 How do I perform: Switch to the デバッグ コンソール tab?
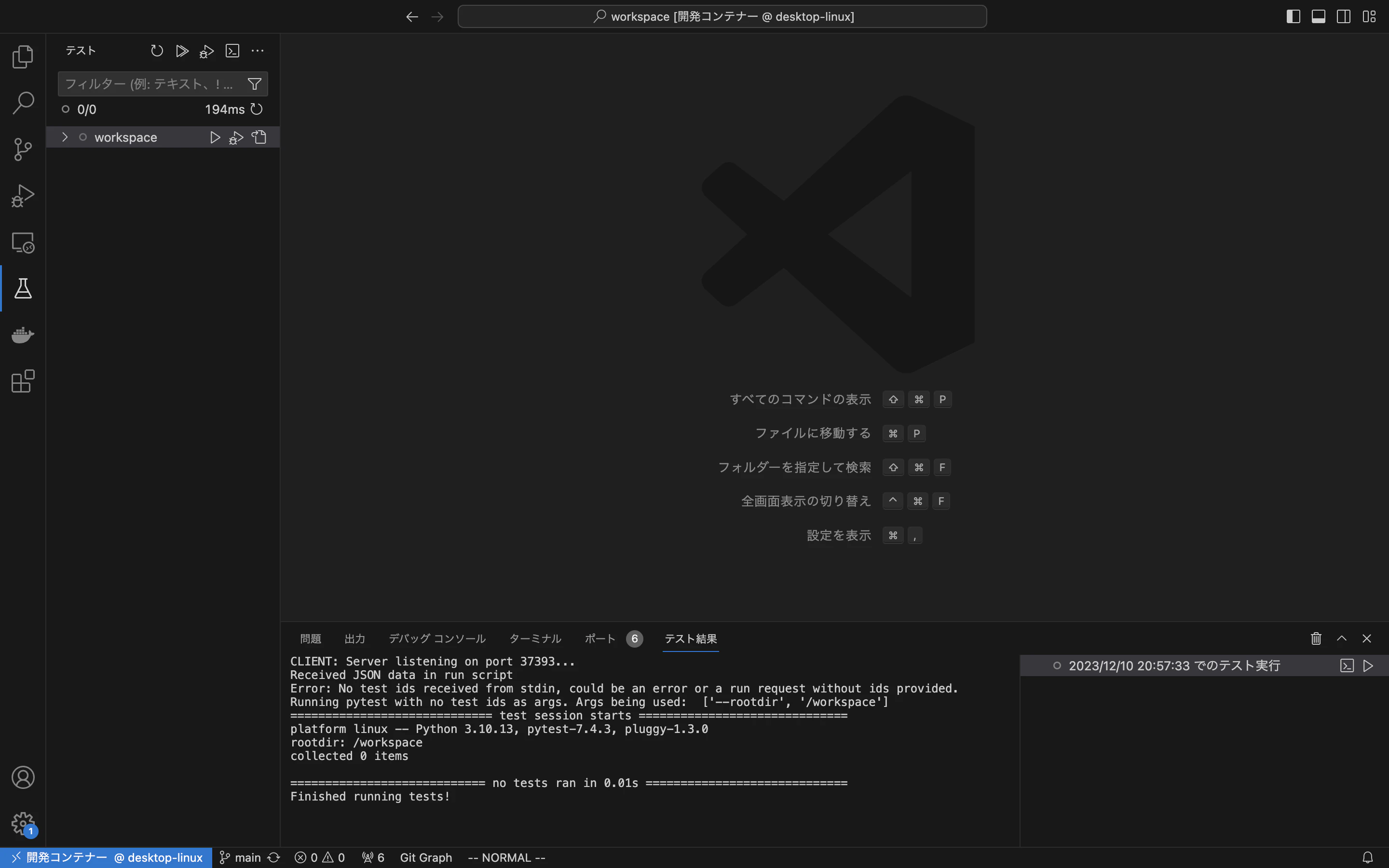[x=437, y=639]
